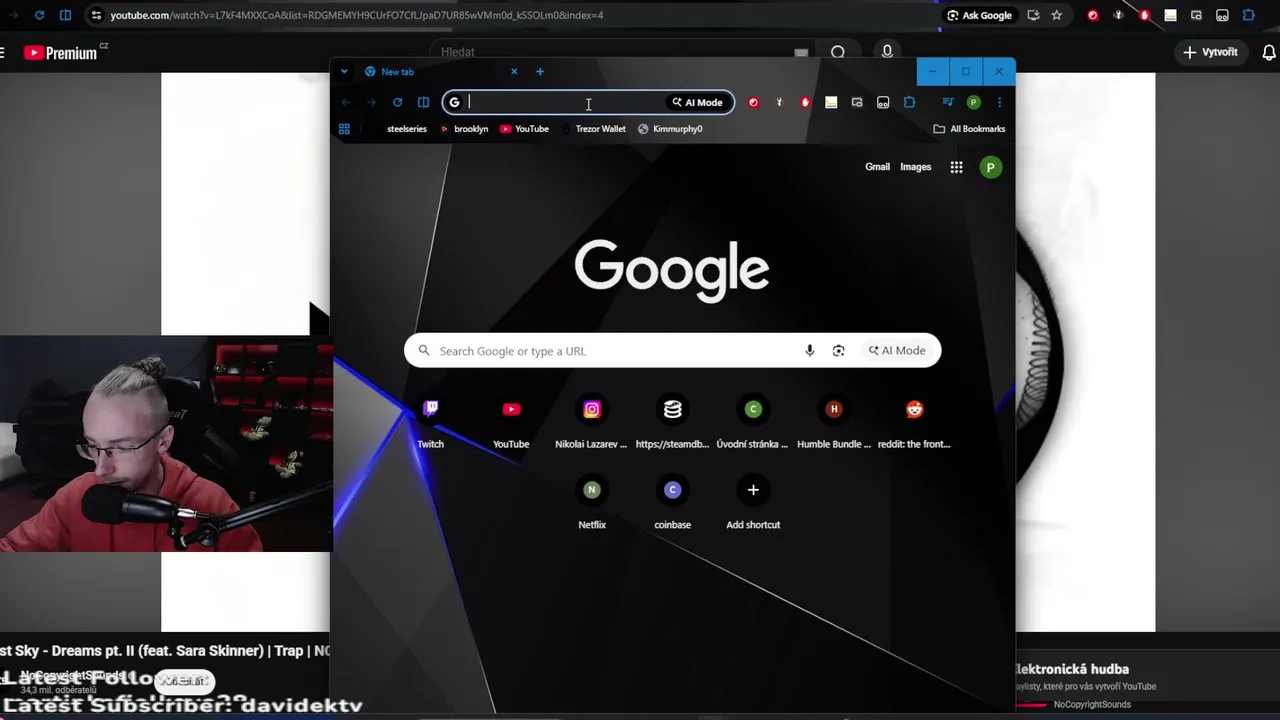Open the Images link
Image resolution: width=1280 pixels, height=720 pixels.
(x=915, y=167)
